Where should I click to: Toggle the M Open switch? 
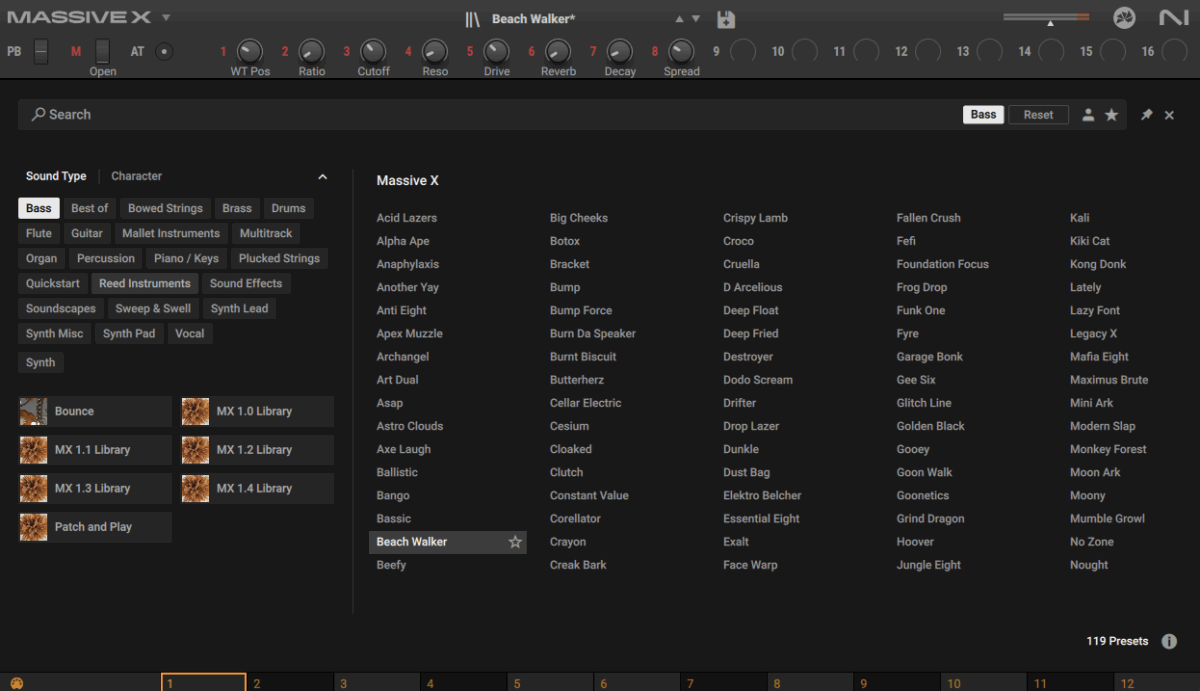pos(102,51)
